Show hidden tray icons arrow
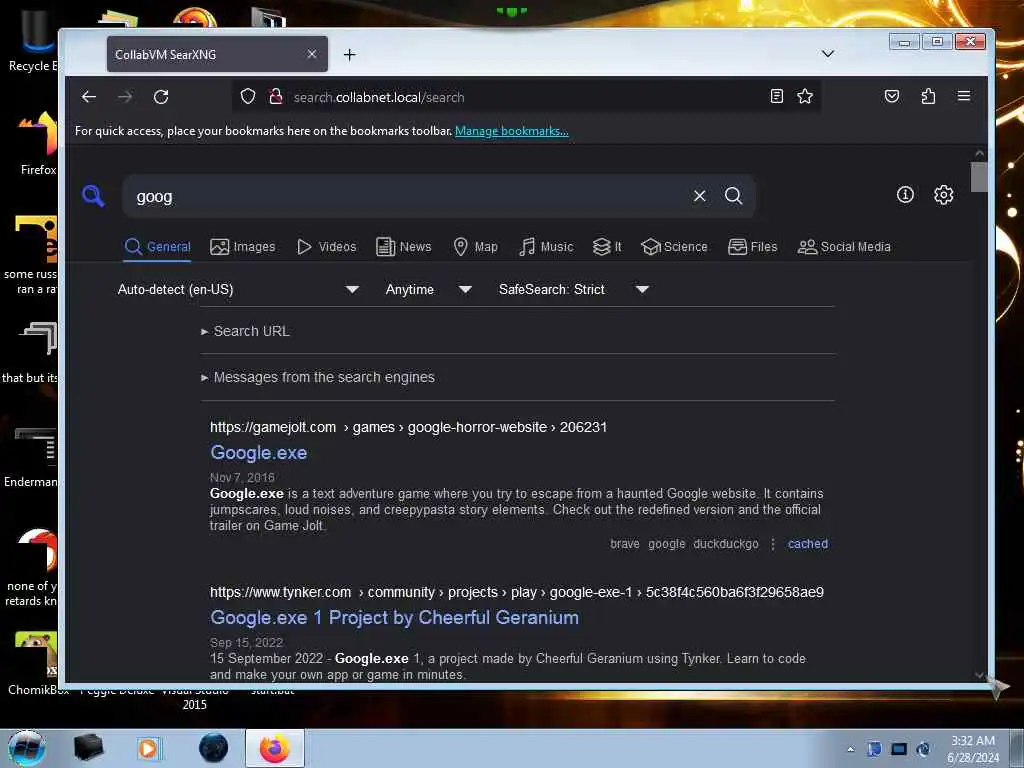Screen dimensions: 1024x768 tap(850, 749)
